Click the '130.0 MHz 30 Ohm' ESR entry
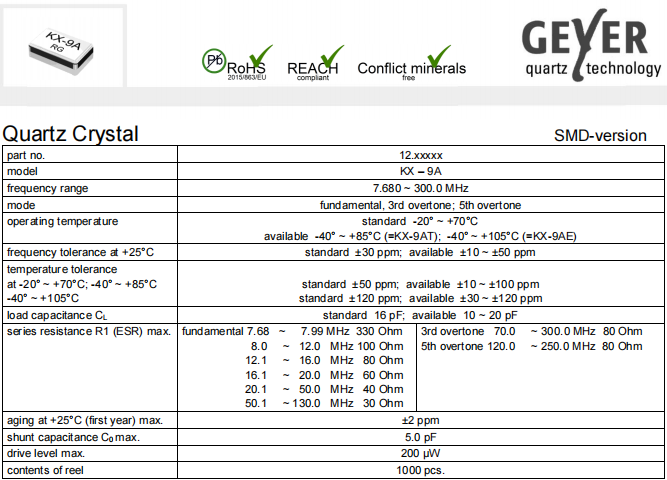The height and width of the screenshot is (480, 667). (x=348, y=403)
